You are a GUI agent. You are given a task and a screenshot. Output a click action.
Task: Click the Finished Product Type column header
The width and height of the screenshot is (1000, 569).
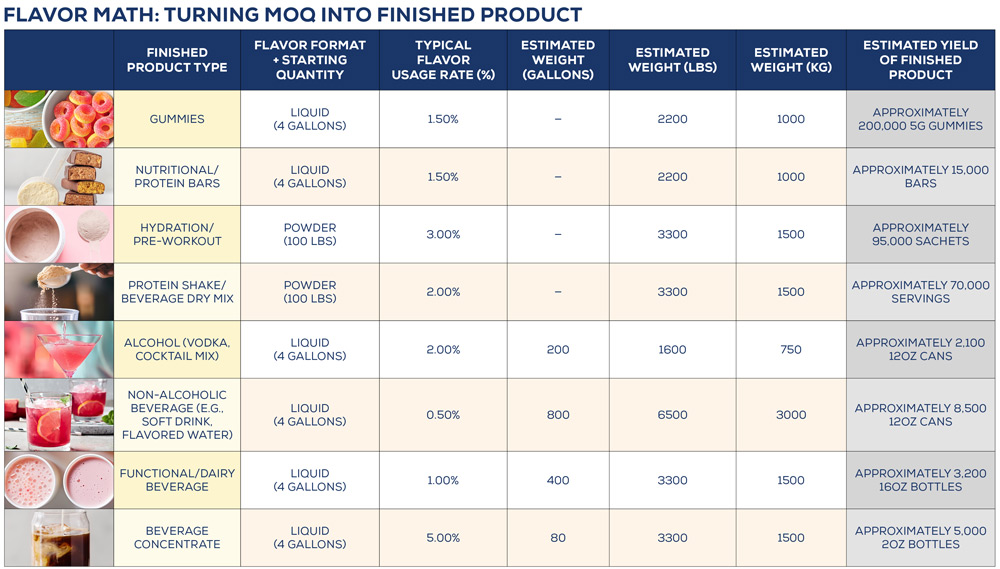pyautogui.click(x=177, y=60)
